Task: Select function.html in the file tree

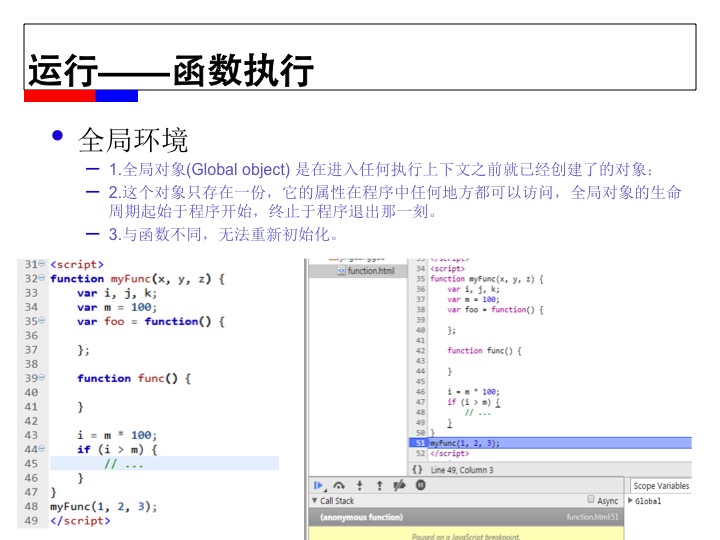Action: [370, 270]
